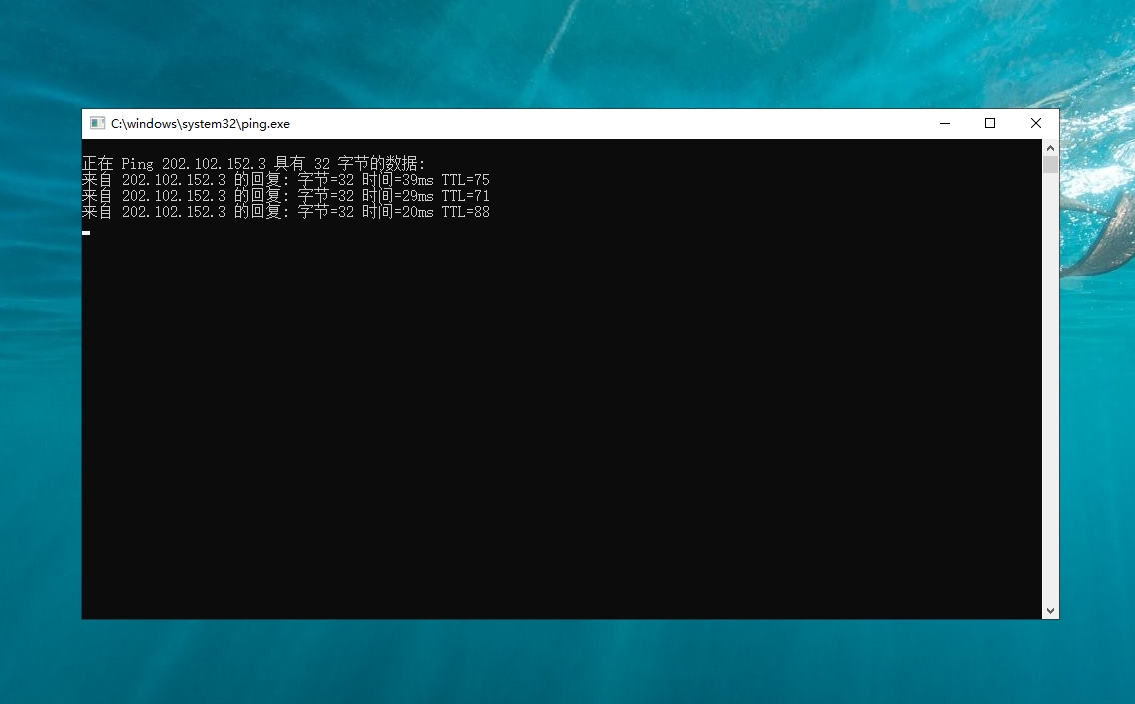The image size is (1135, 704).
Task: Click the reply line ending TTL=75
Action: (286, 179)
